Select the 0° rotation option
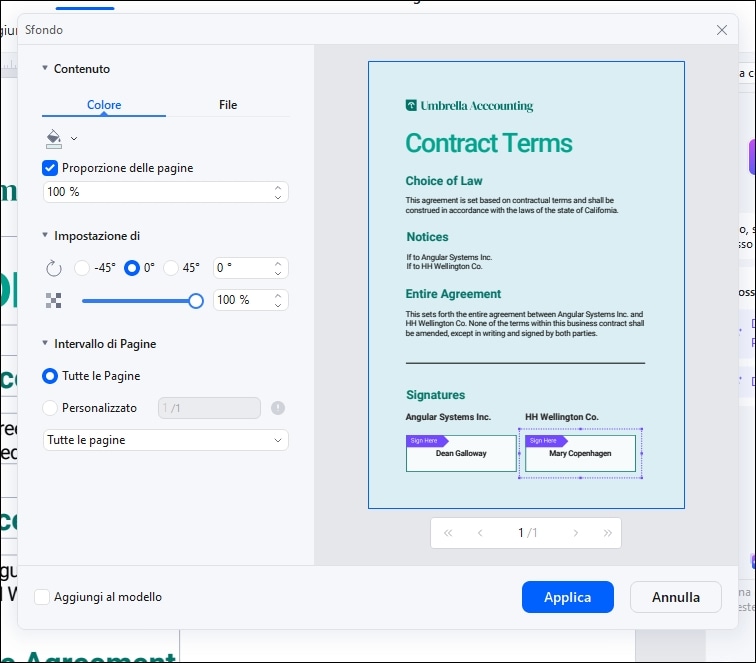 pyautogui.click(x=132, y=268)
